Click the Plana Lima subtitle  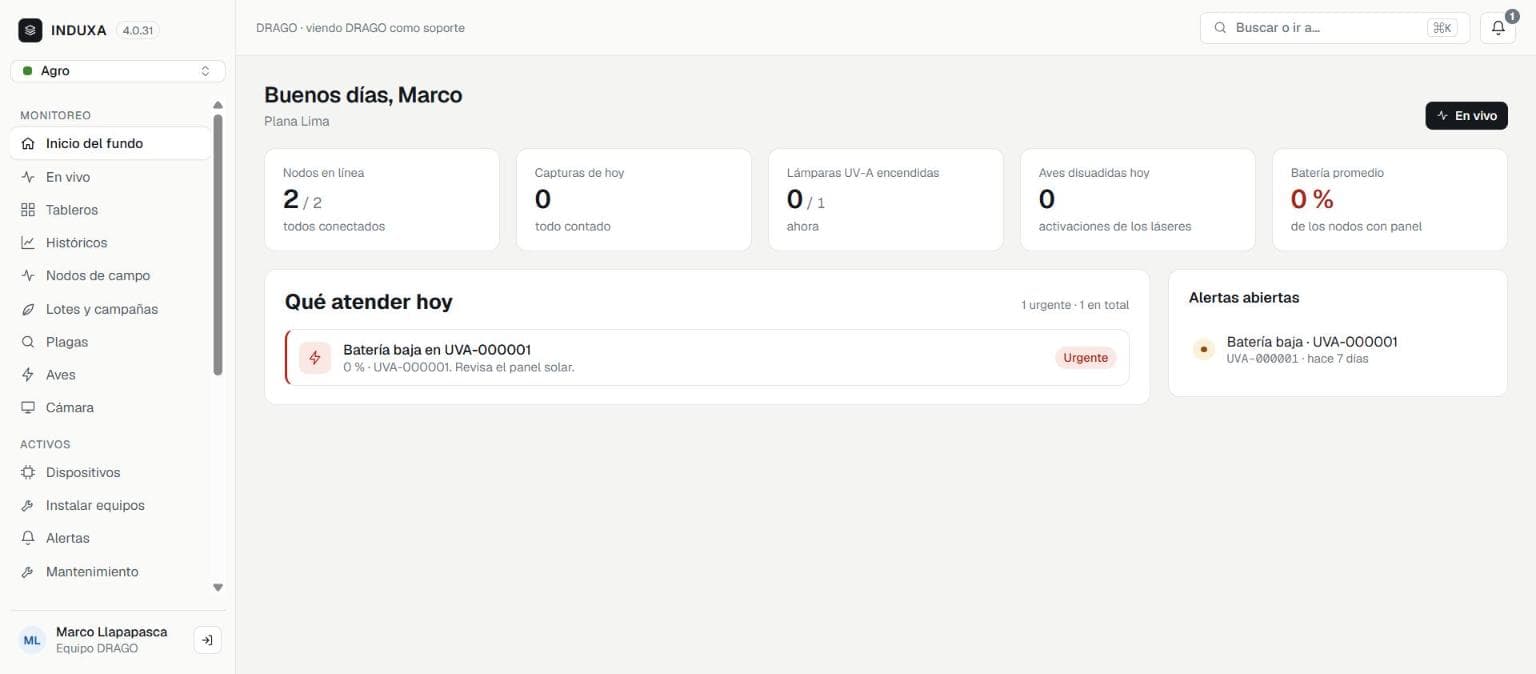click(x=297, y=121)
